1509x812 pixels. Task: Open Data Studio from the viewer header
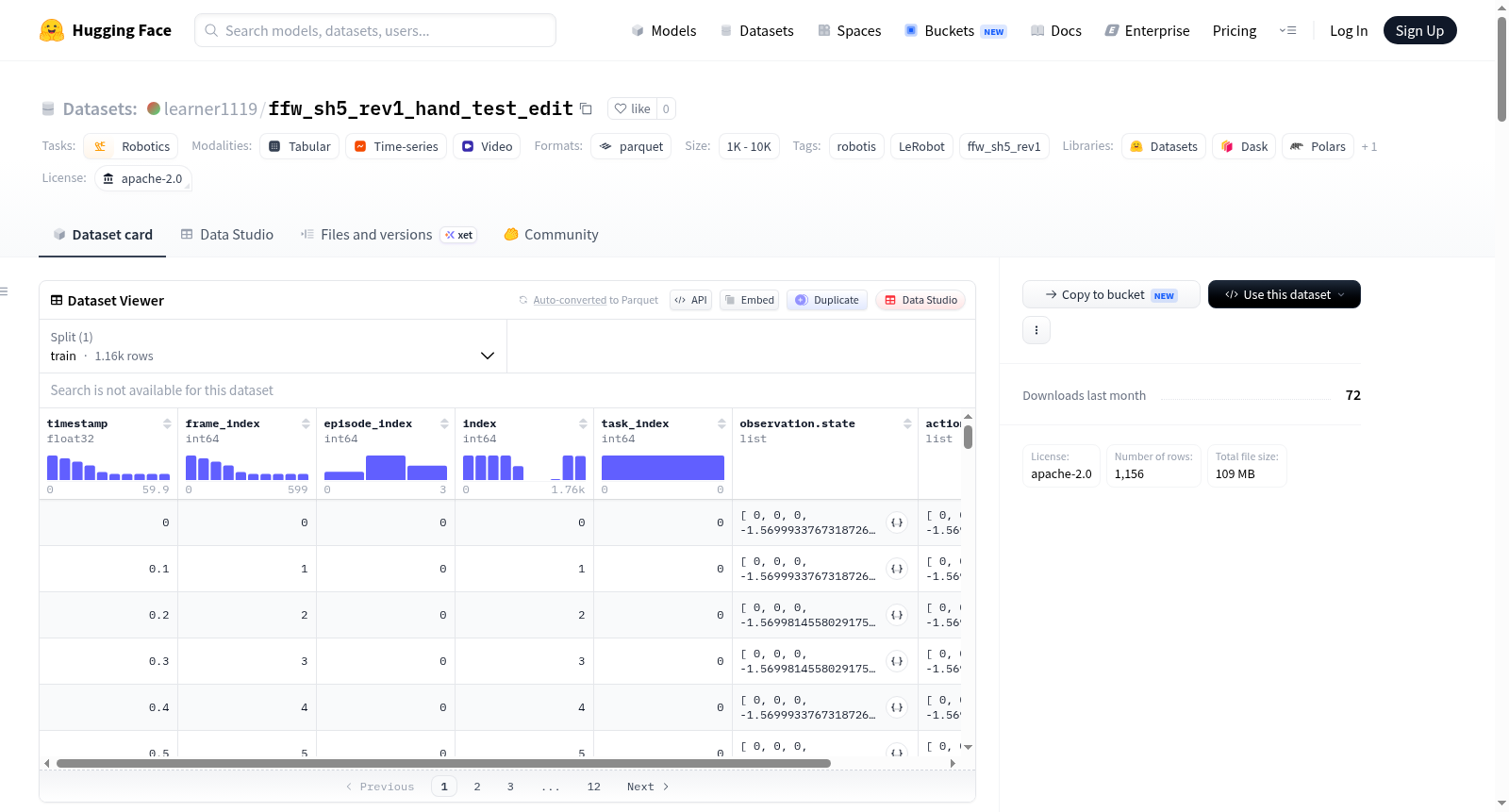tap(920, 300)
